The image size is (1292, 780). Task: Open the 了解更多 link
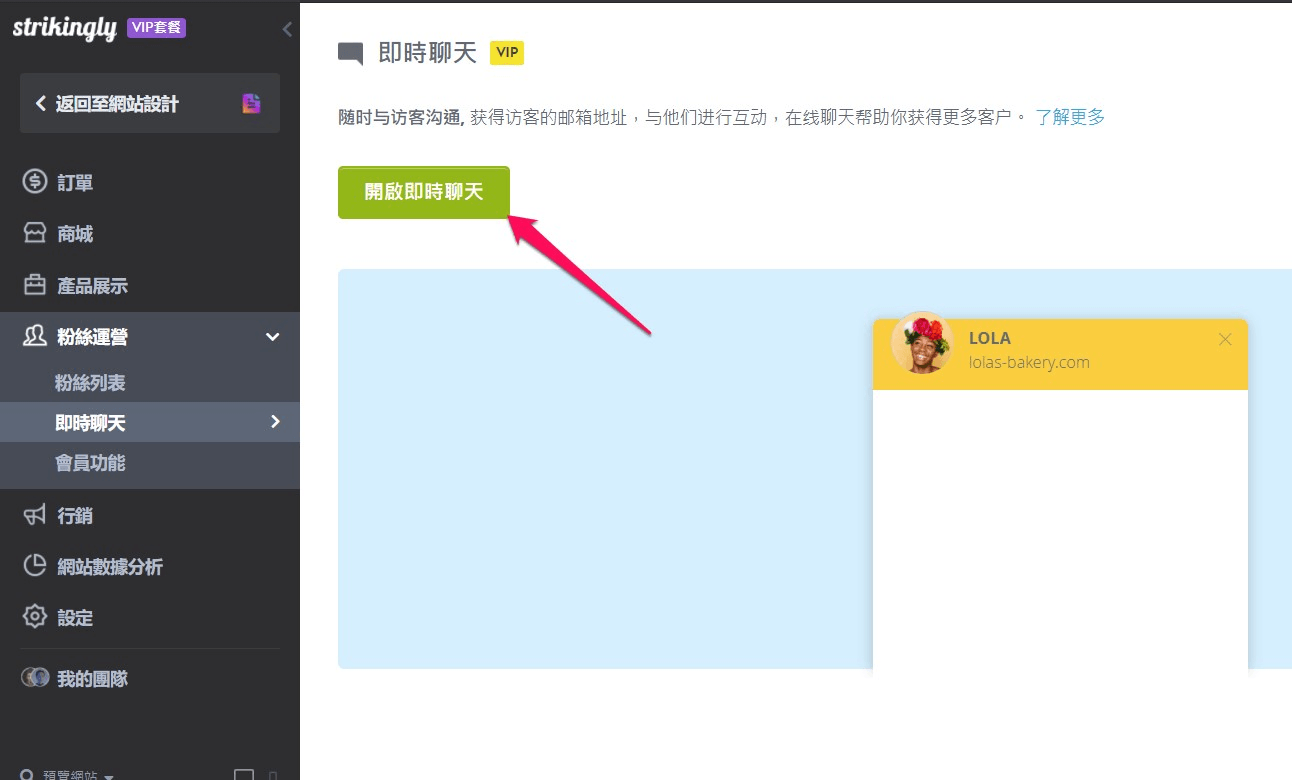click(x=1070, y=116)
